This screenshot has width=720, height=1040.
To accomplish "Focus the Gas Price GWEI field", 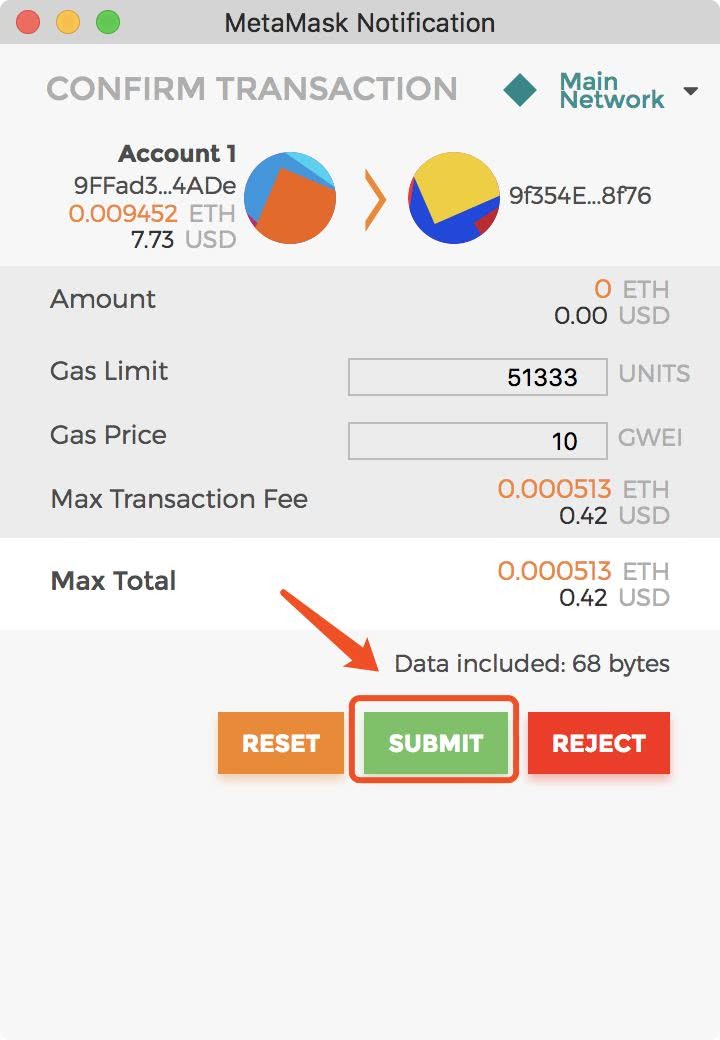I will click(477, 441).
